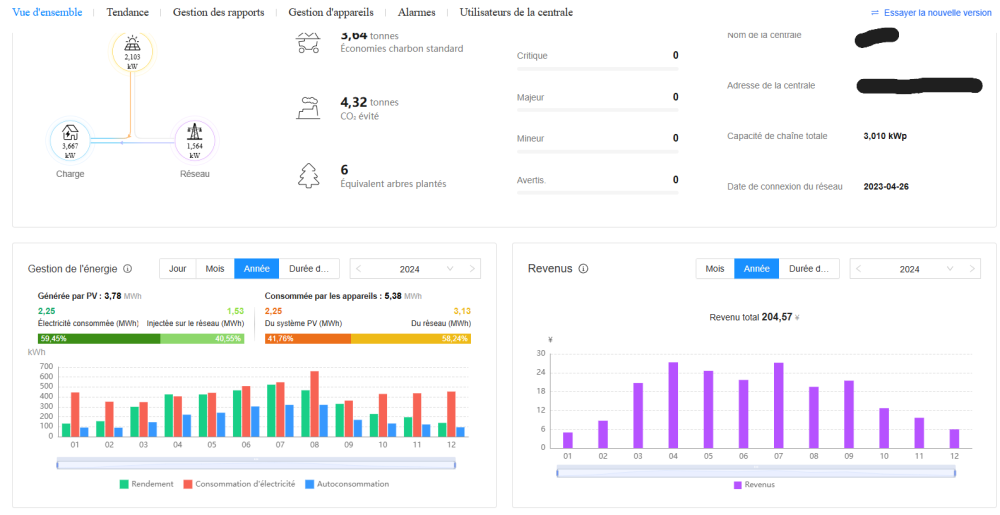Go to previous year in Revenus panel
This screenshot has height=515, width=1000.
tap(858, 269)
